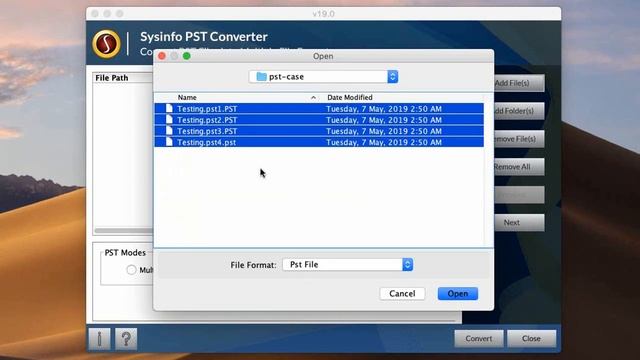The width and height of the screenshot is (640, 360).
Task: Open the info button at bottom left
Action: (99, 339)
